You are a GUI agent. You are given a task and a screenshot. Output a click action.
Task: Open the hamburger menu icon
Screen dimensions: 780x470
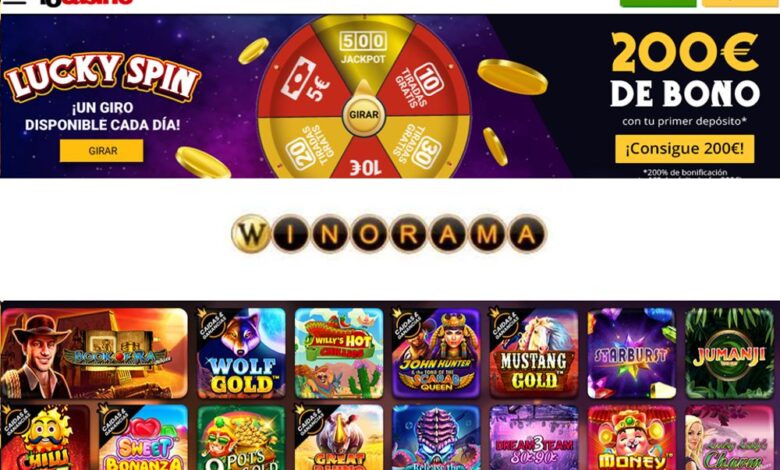13,1
